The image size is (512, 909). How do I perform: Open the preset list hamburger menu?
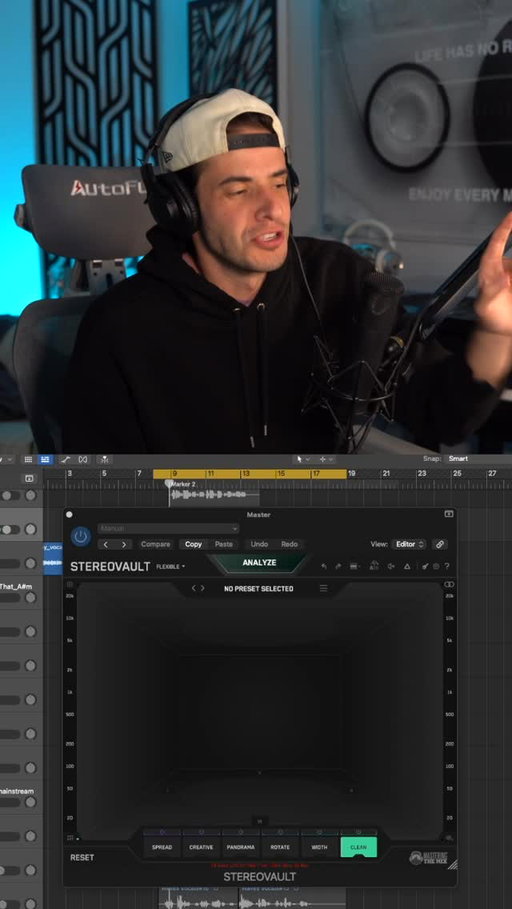tap(324, 588)
